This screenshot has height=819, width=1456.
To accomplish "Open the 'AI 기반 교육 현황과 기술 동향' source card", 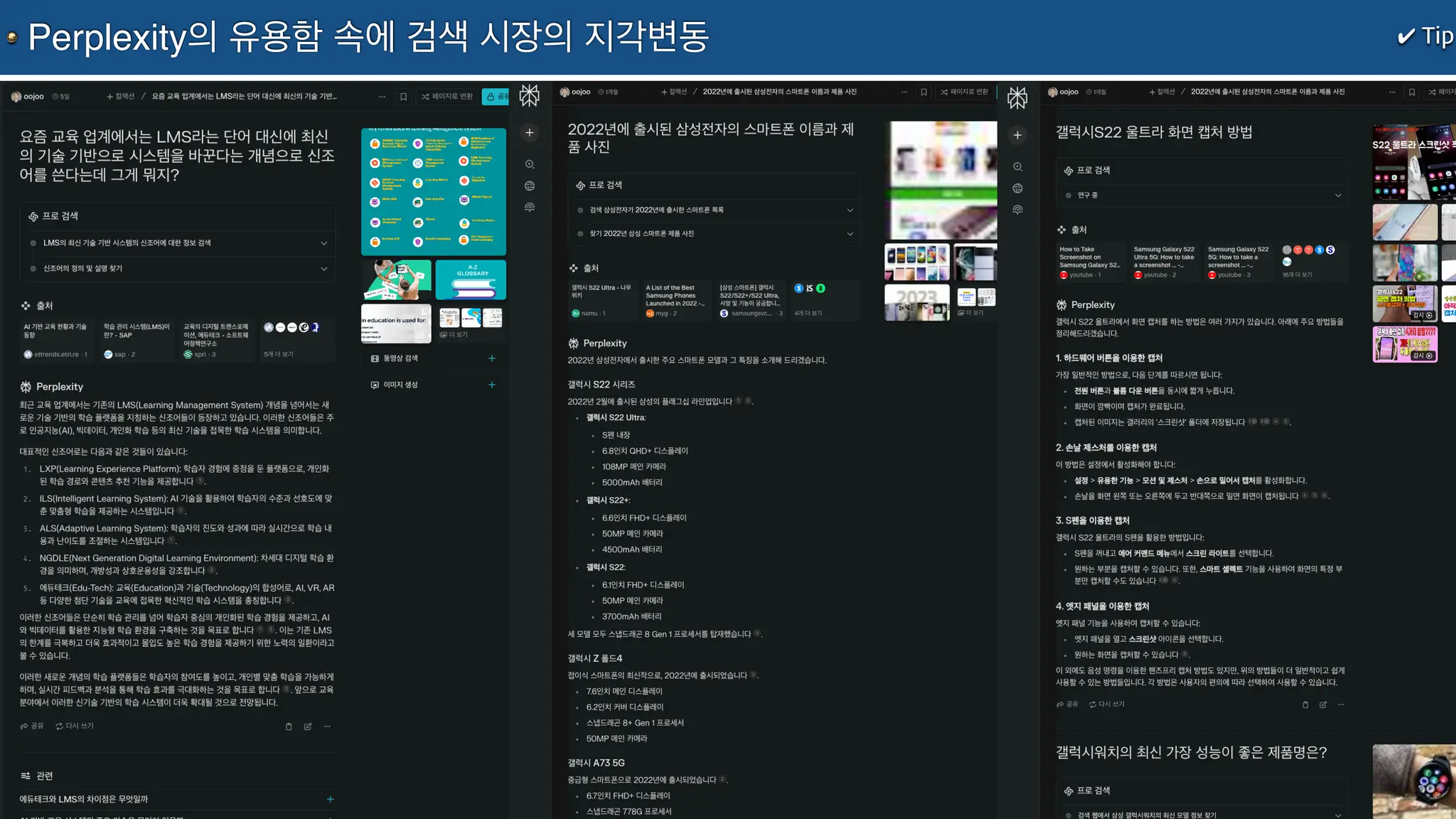I will (58, 341).
